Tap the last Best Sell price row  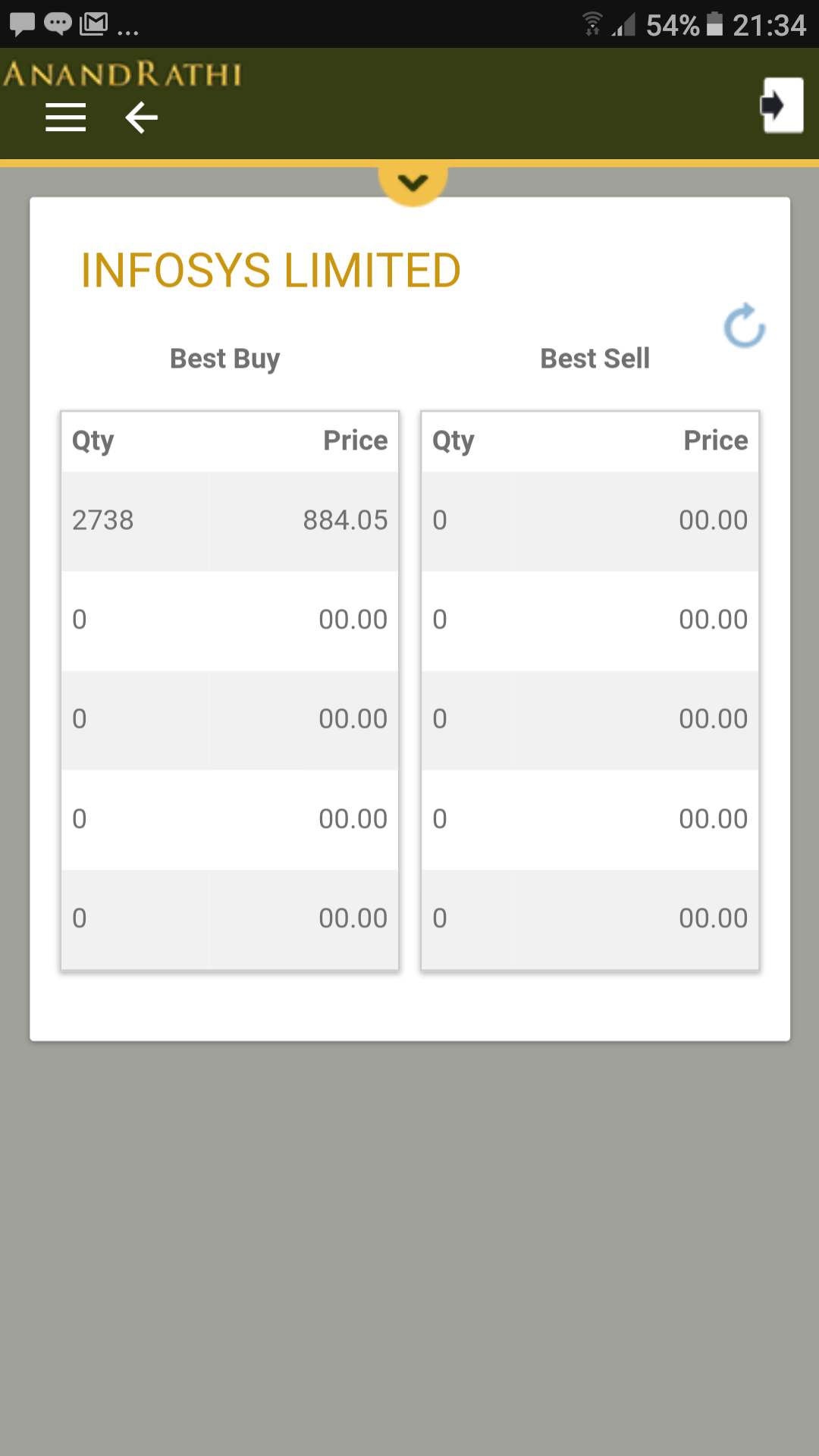(x=713, y=918)
